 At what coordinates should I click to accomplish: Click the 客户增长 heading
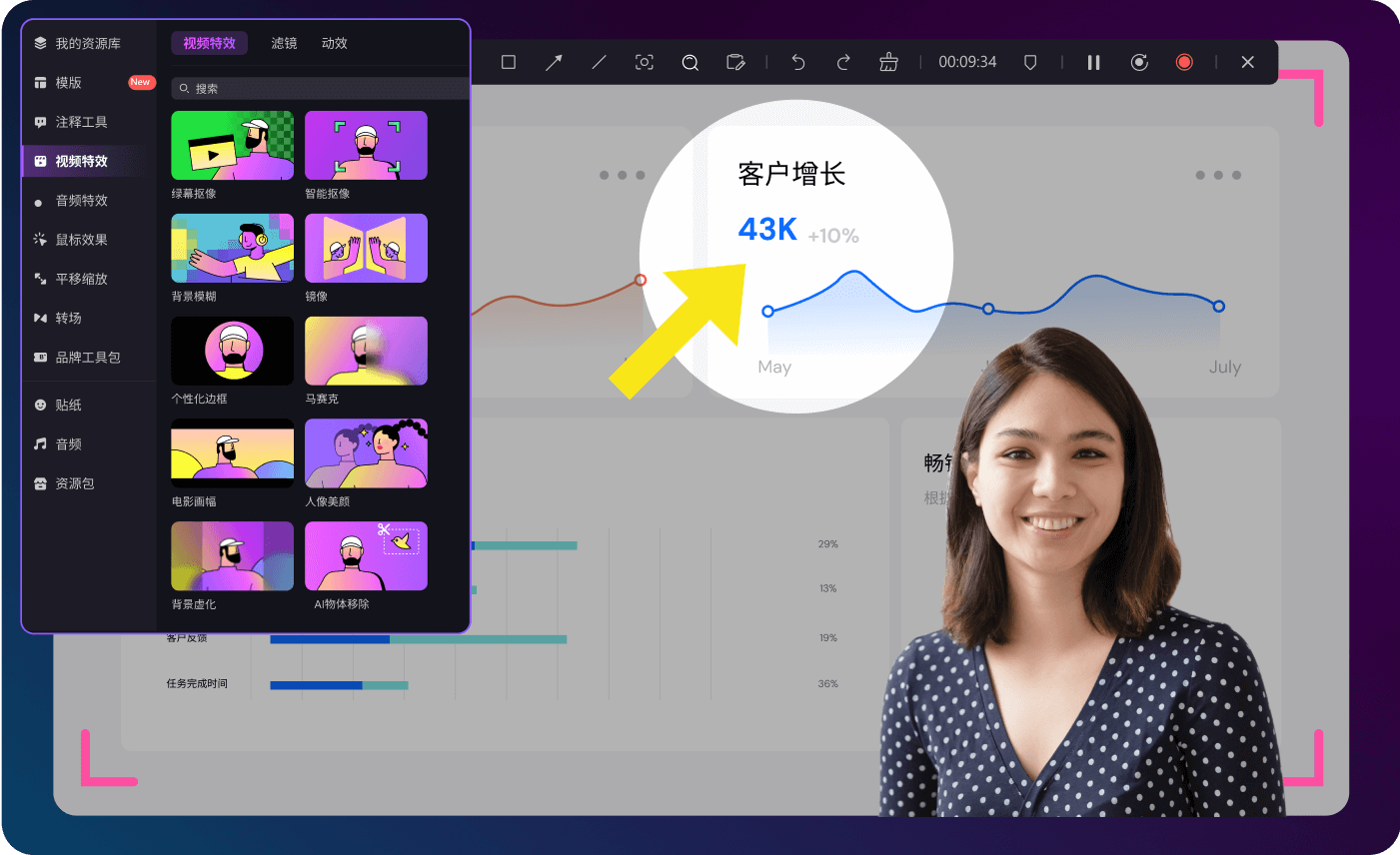point(791,174)
